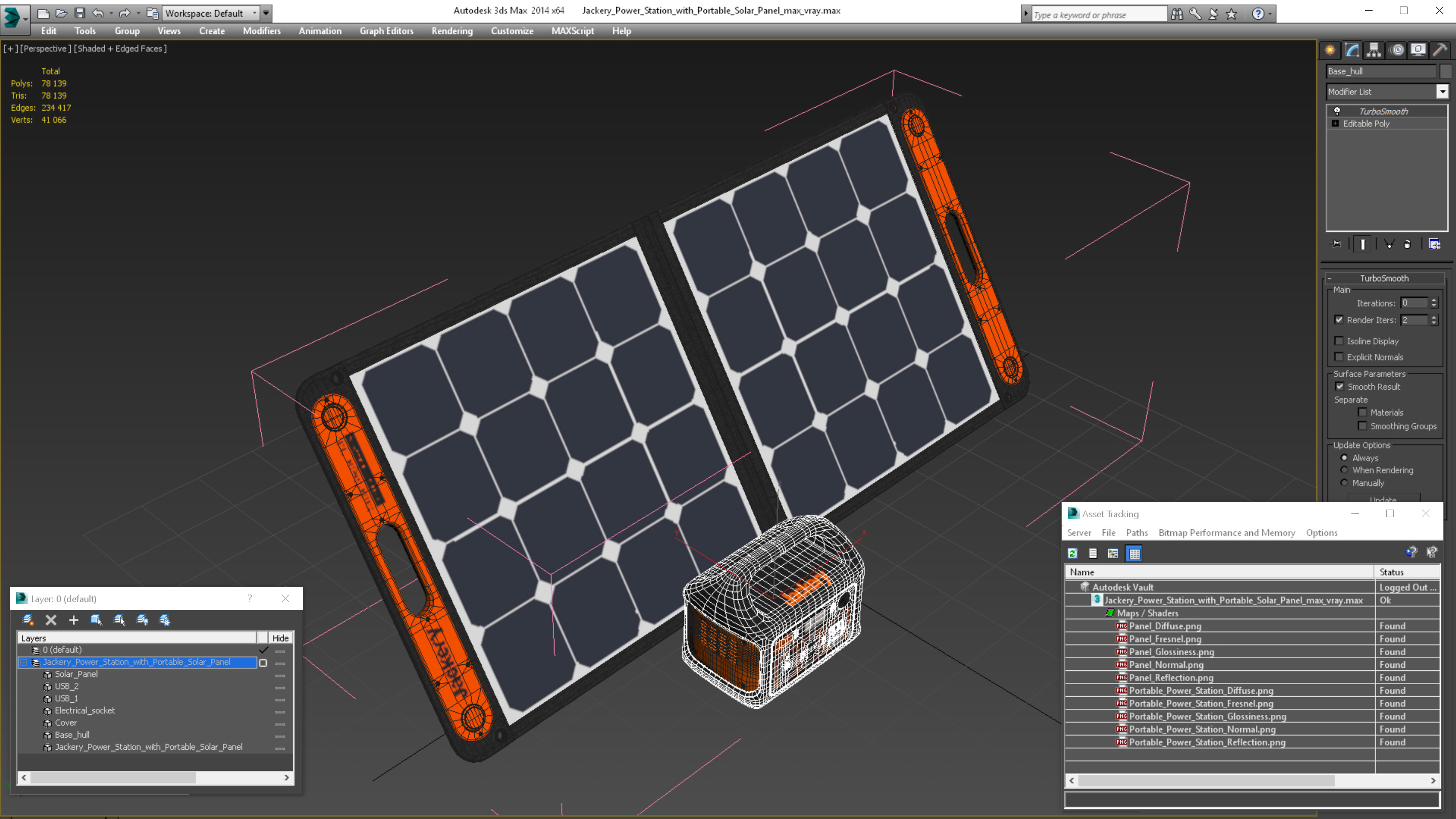Click the Undo arrow icon

tap(98, 13)
